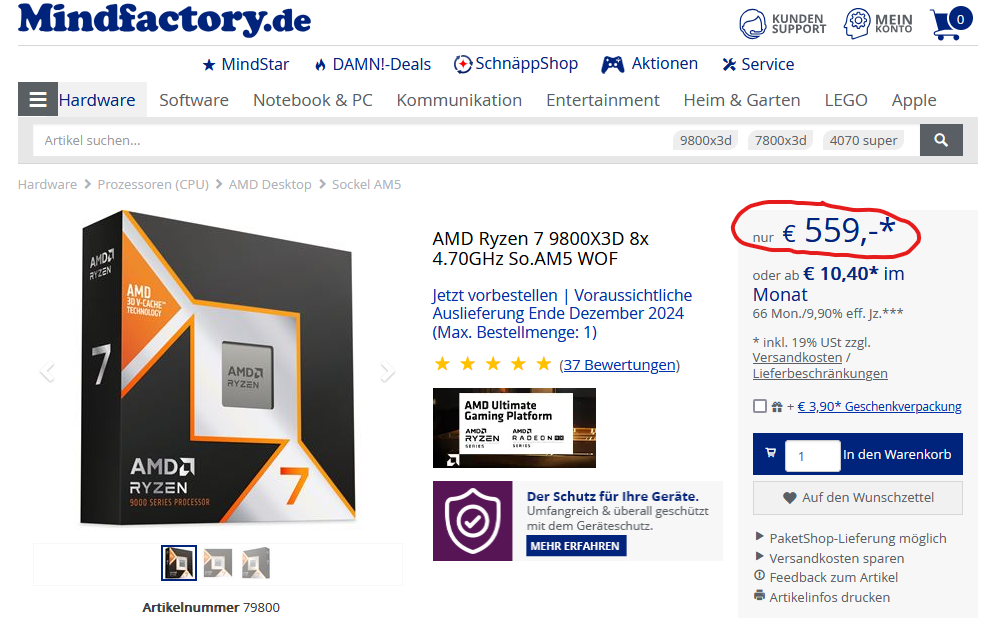986x618 pixels.
Task: Show next product image arrow
Action: pos(387,372)
